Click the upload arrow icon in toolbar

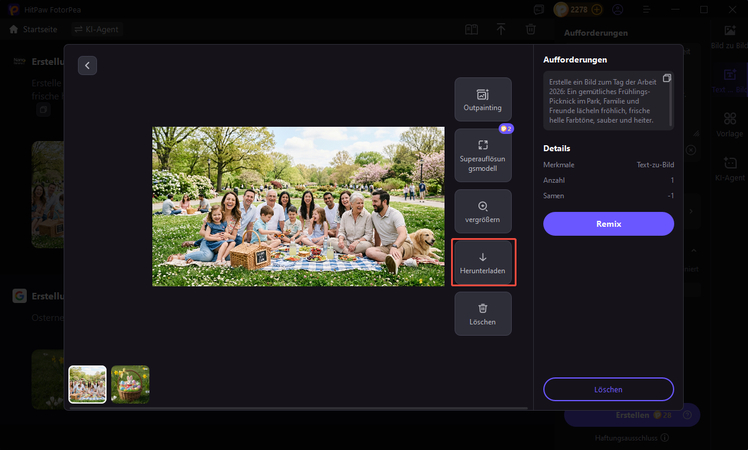click(501, 30)
